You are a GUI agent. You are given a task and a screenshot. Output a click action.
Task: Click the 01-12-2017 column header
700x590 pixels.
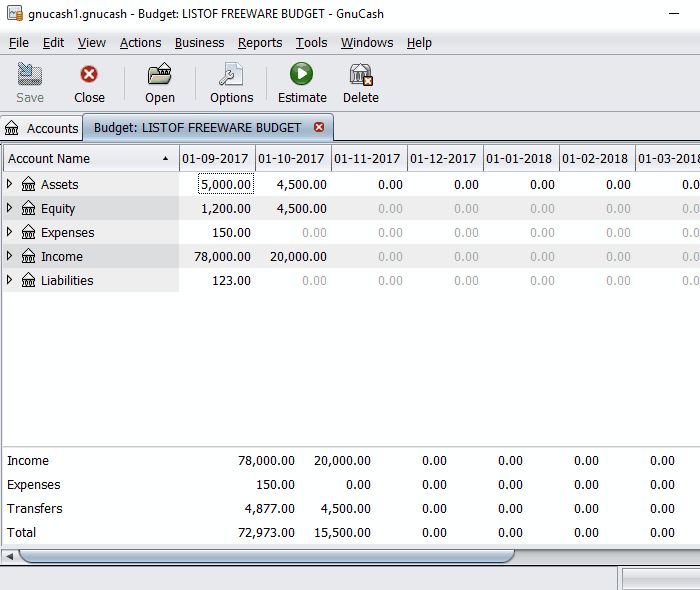(445, 158)
